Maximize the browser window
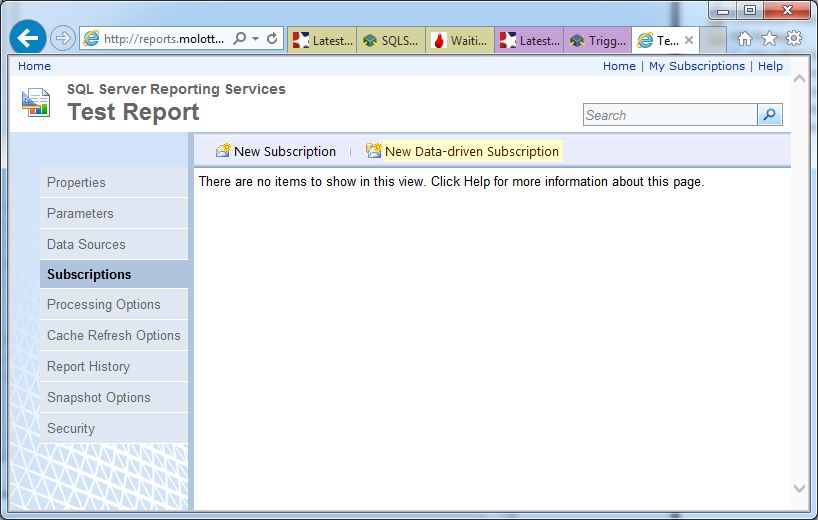Viewport: 818px width, 520px height. [x=750, y=10]
